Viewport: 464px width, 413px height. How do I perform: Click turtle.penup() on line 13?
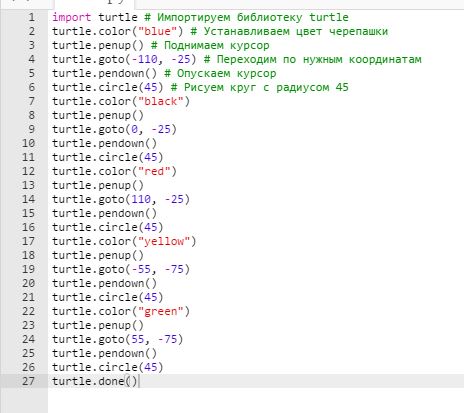(x=98, y=185)
